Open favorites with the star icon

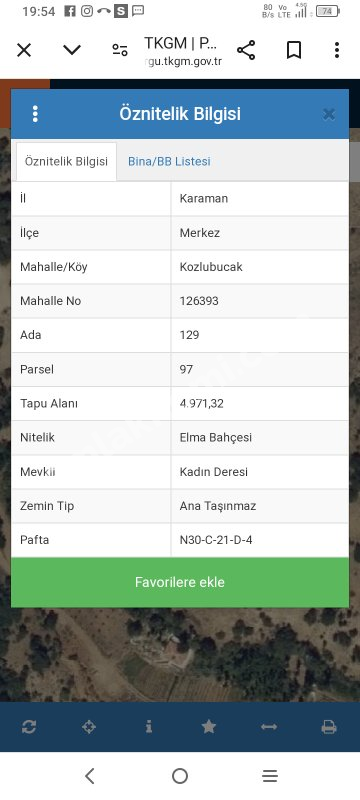[x=209, y=727]
